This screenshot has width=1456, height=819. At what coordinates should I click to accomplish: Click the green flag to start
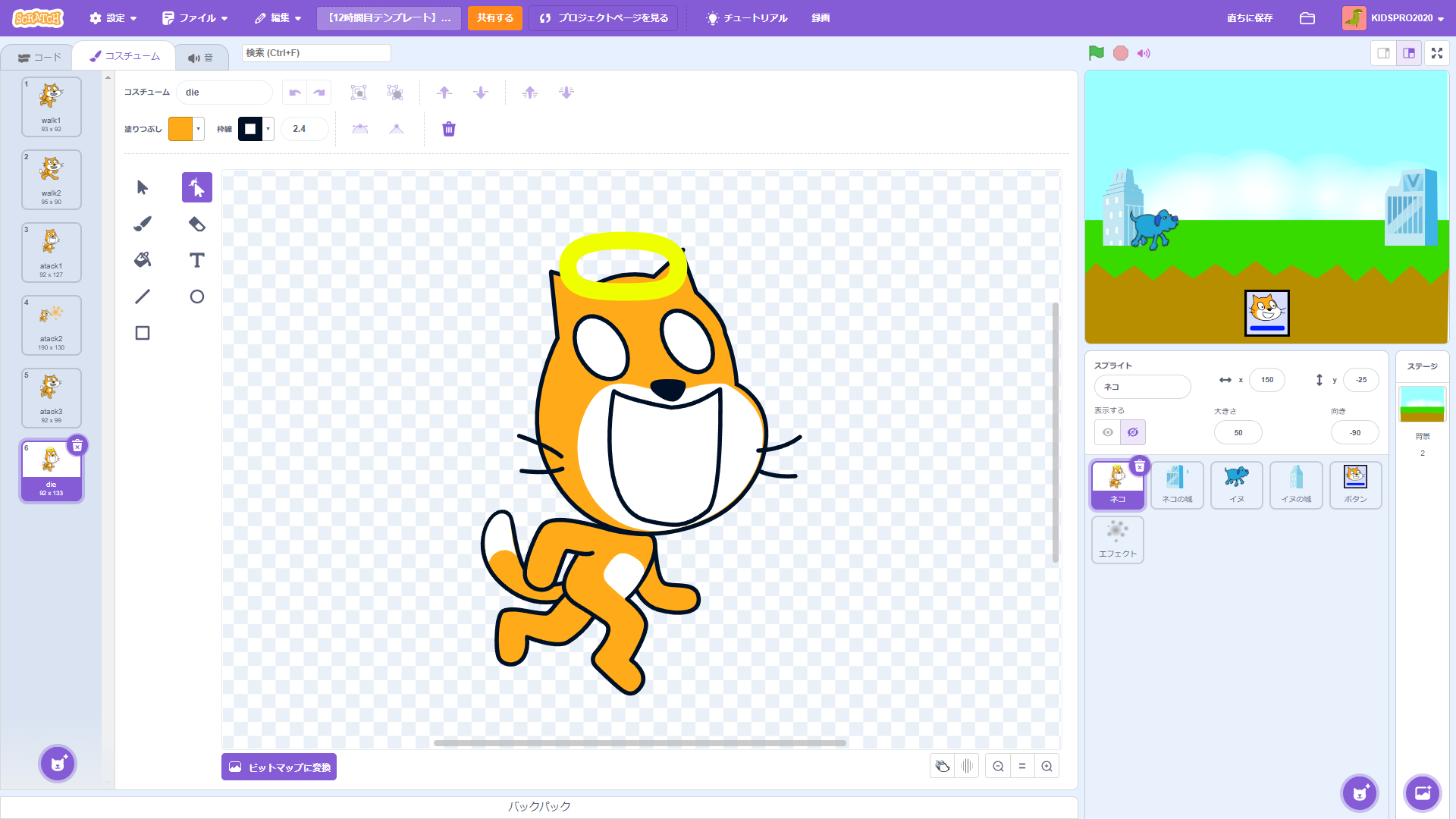[1096, 53]
